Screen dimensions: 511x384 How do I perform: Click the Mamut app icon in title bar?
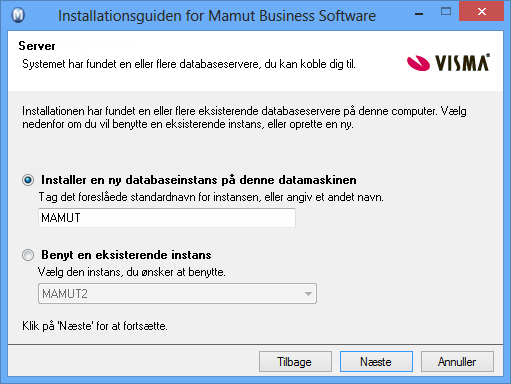18,15
